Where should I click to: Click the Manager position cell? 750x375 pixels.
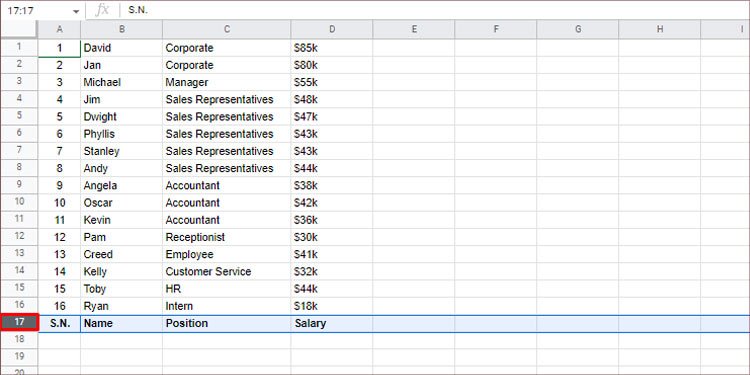pyautogui.click(x=227, y=82)
